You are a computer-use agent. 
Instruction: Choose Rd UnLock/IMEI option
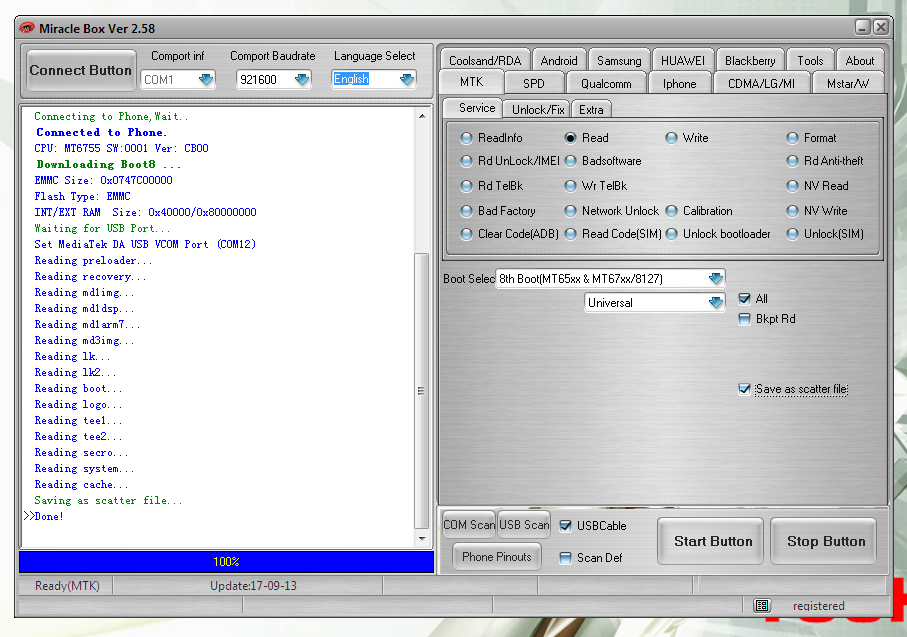pyautogui.click(x=510, y=161)
